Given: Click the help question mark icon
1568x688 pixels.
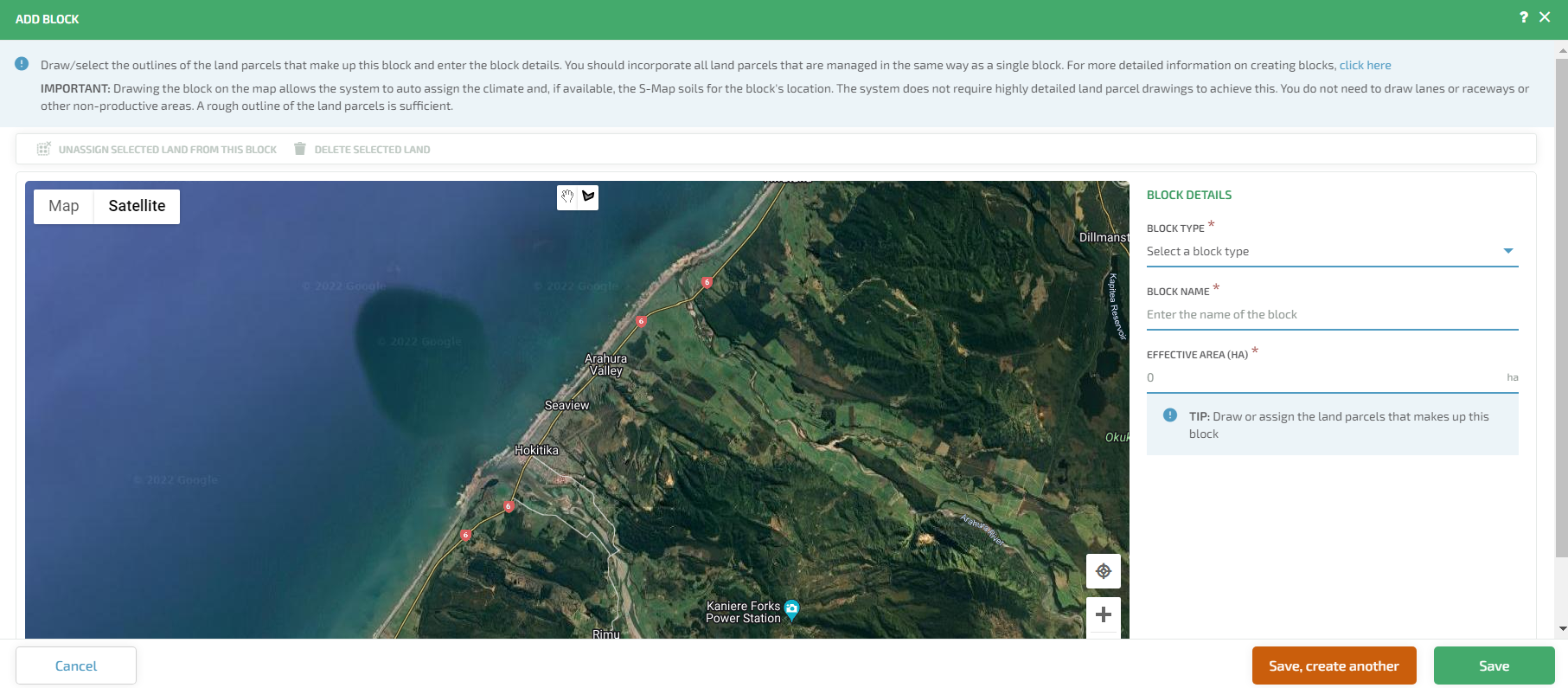Looking at the screenshot, I should 1523,17.
